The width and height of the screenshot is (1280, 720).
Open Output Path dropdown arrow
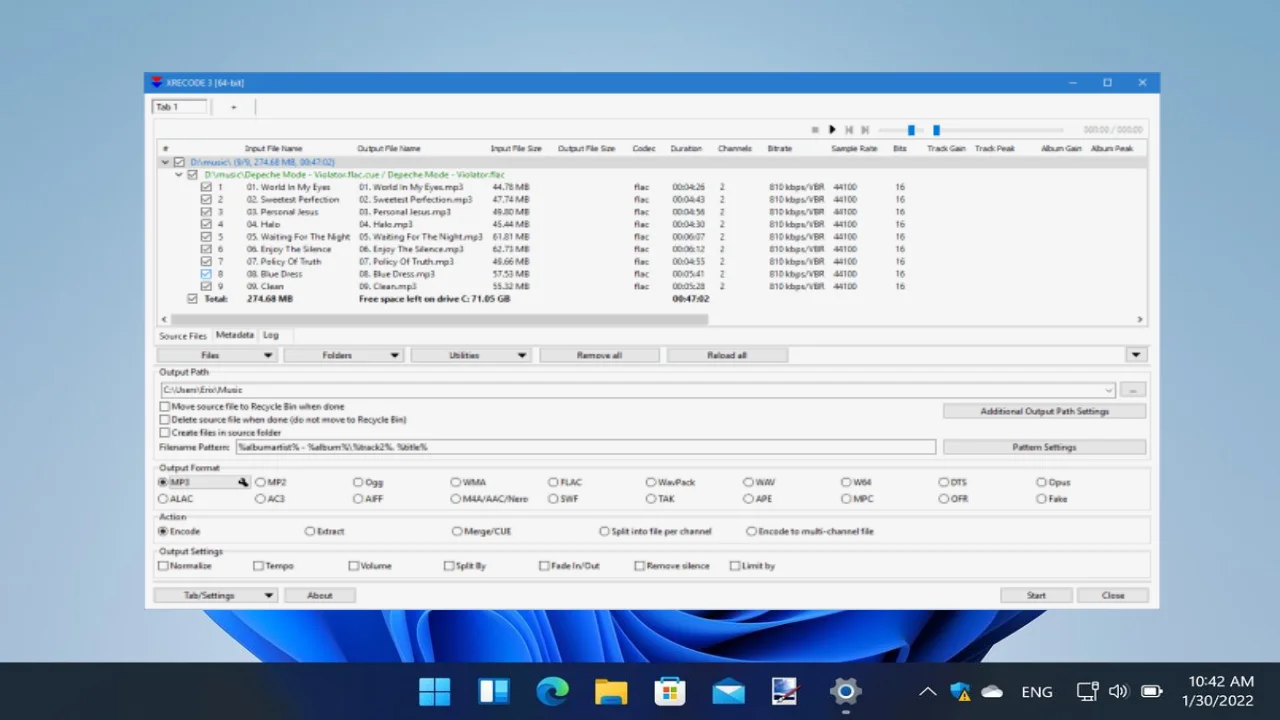pyautogui.click(x=1109, y=390)
